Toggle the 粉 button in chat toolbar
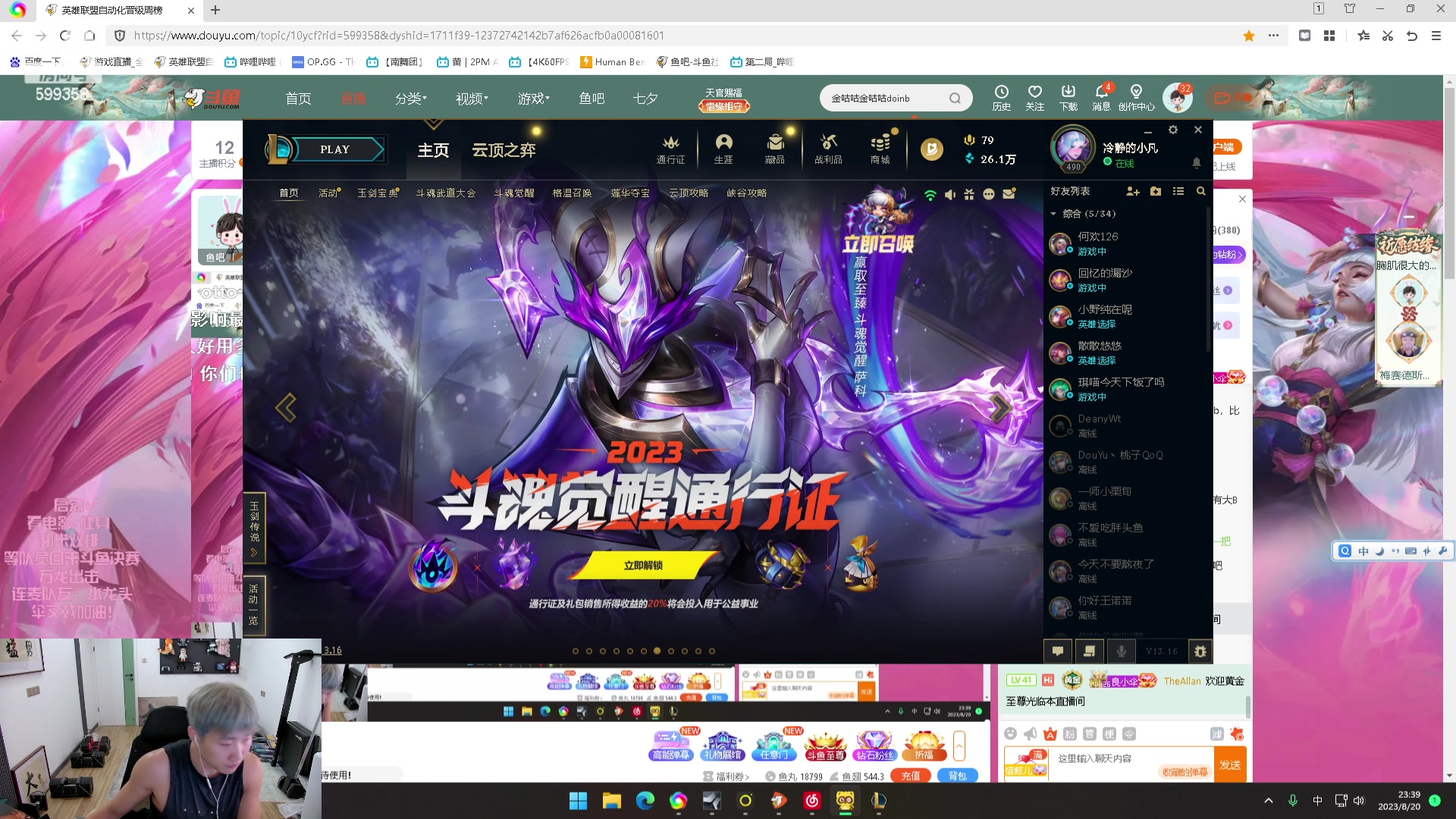 click(x=1069, y=733)
